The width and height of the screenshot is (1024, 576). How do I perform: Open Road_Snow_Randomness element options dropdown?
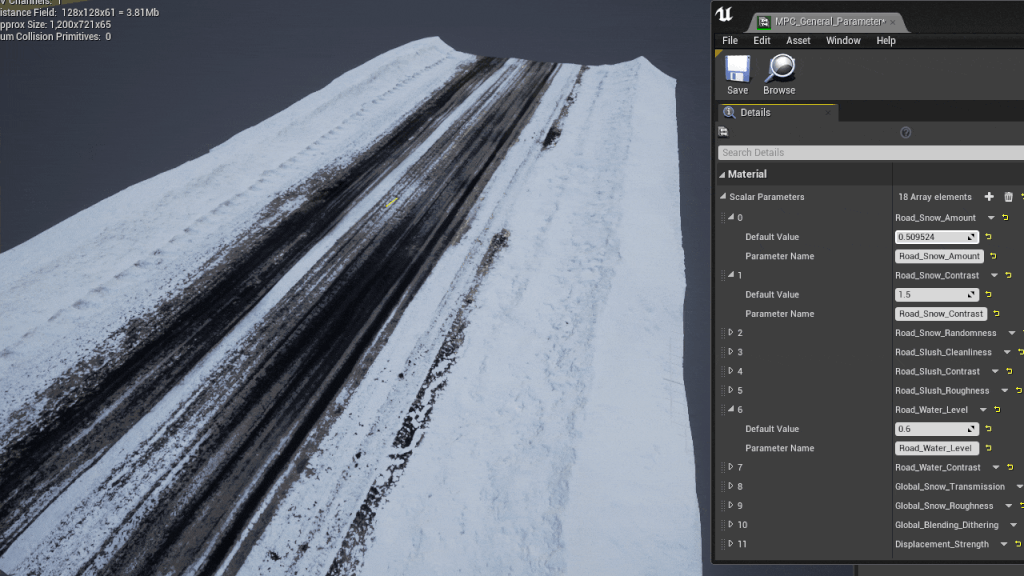point(1012,333)
